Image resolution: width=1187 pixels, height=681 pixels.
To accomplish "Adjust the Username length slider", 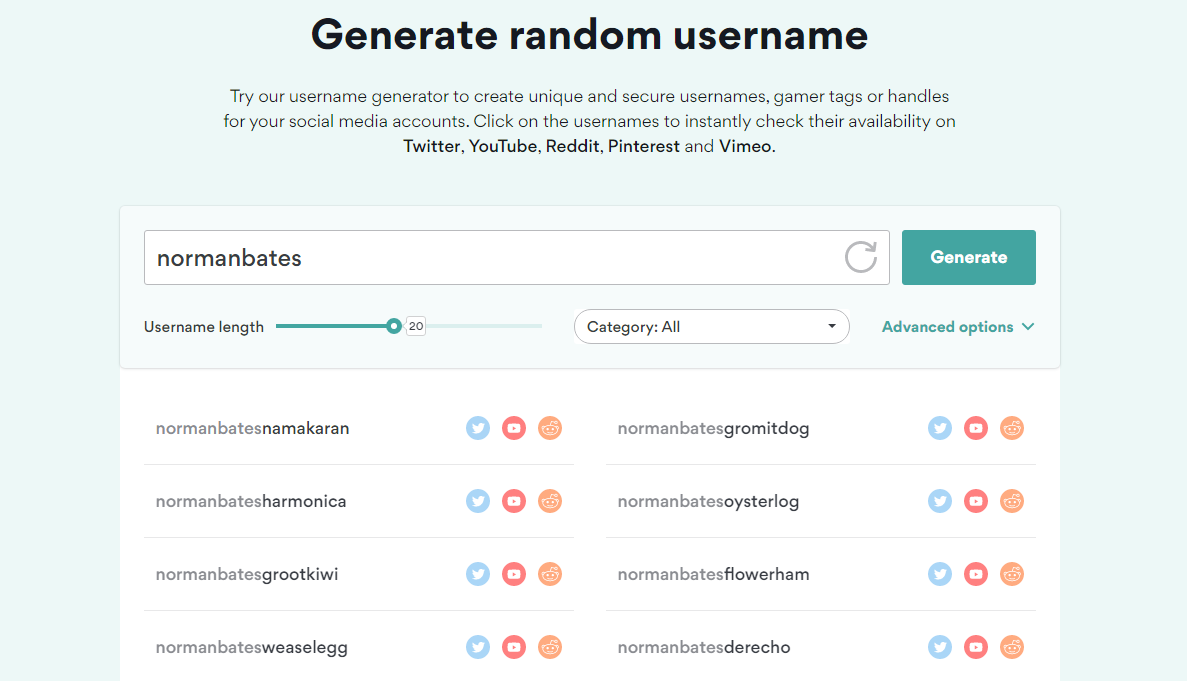I will (393, 325).
